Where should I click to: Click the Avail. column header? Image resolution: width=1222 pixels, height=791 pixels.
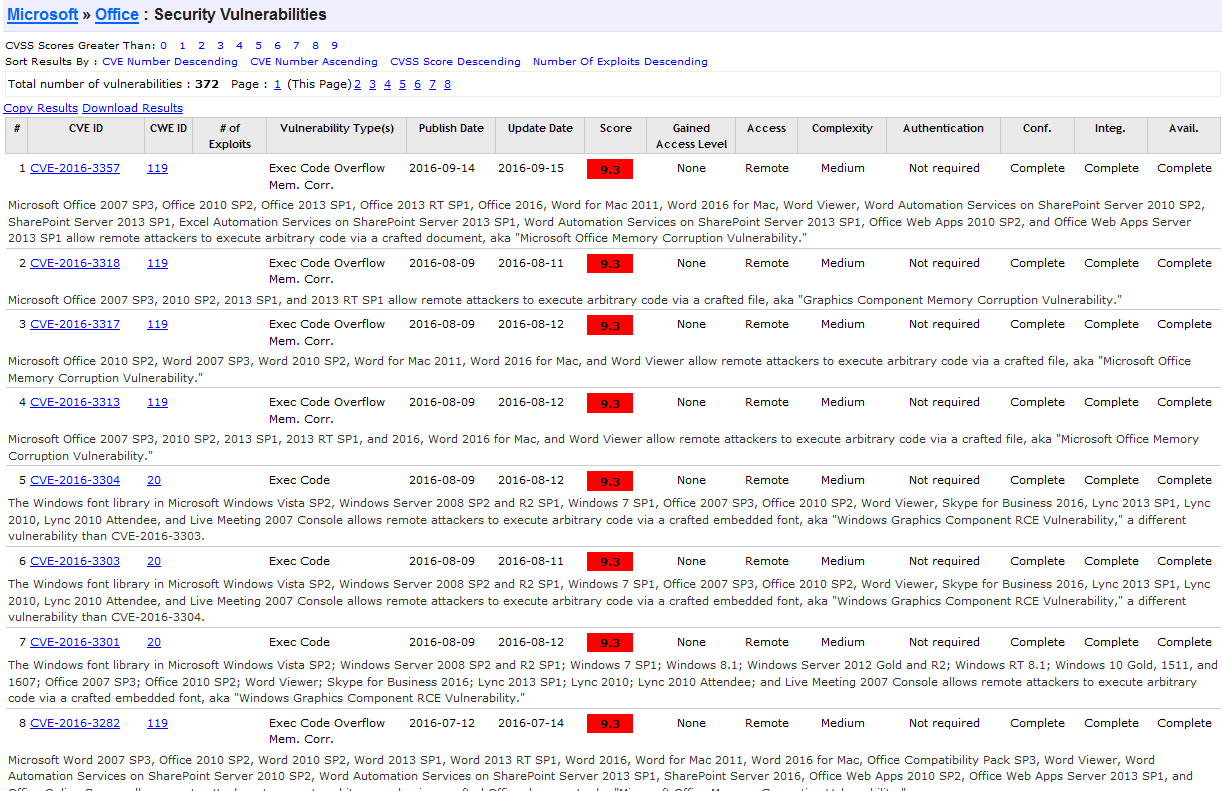click(1184, 136)
